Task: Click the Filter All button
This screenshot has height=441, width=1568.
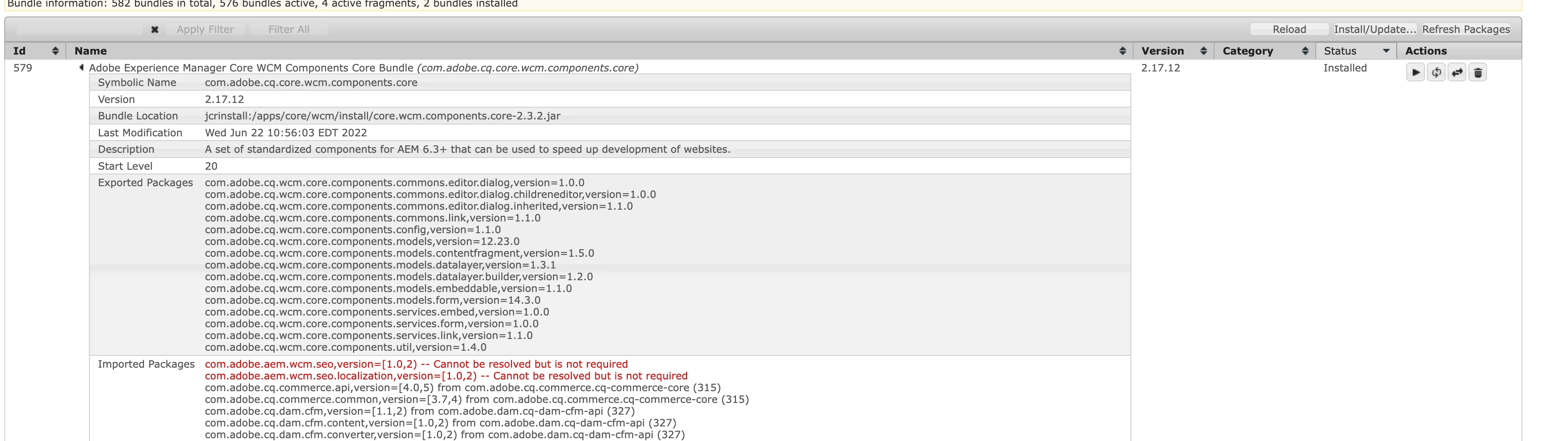Action: (x=288, y=29)
